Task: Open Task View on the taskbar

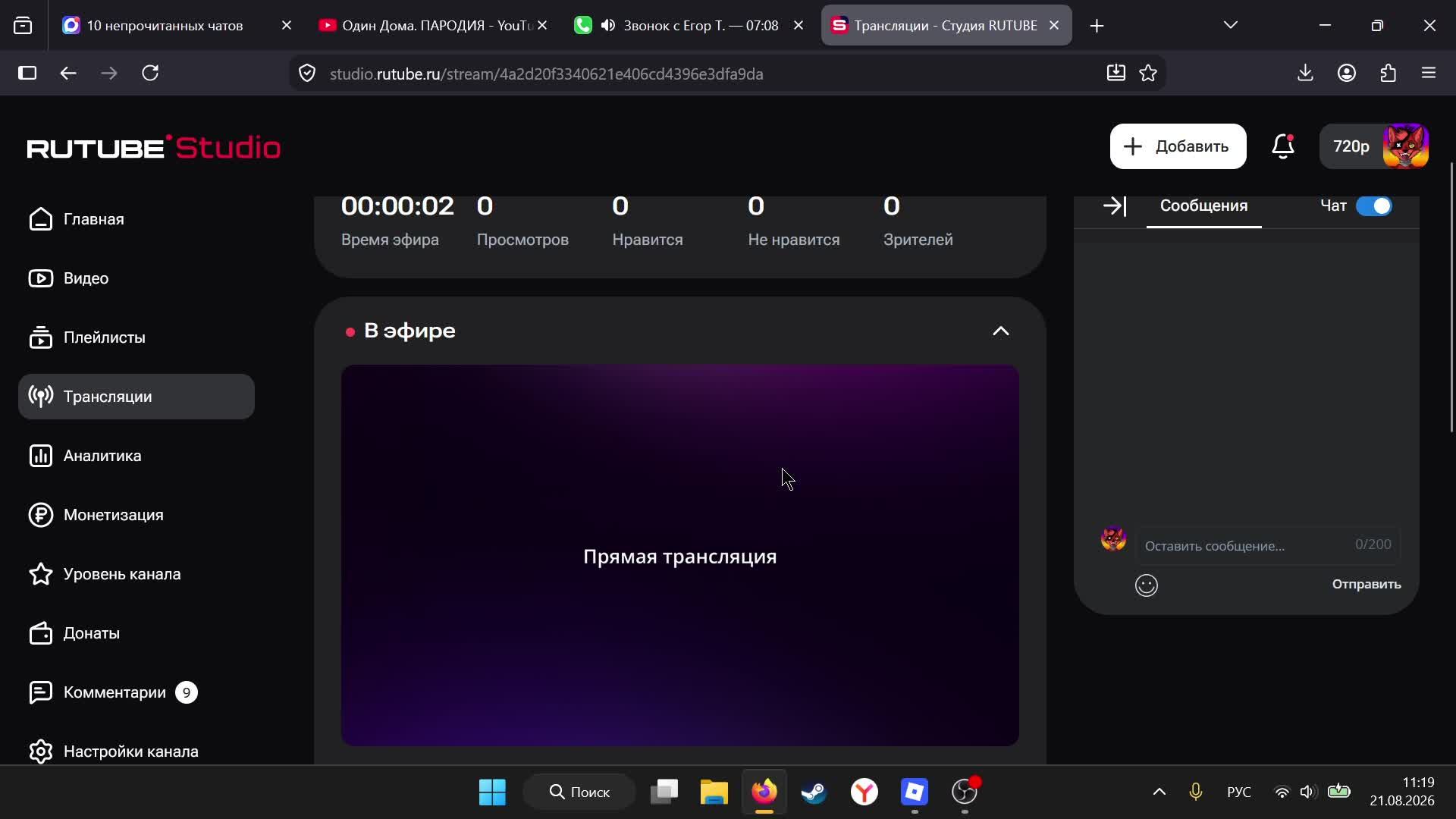Action: [x=664, y=792]
